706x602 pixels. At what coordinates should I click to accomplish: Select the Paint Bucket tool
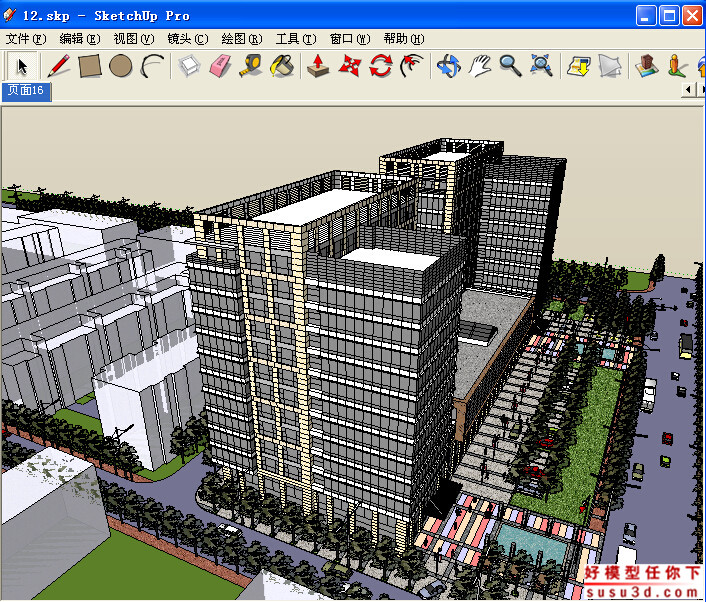click(x=282, y=66)
